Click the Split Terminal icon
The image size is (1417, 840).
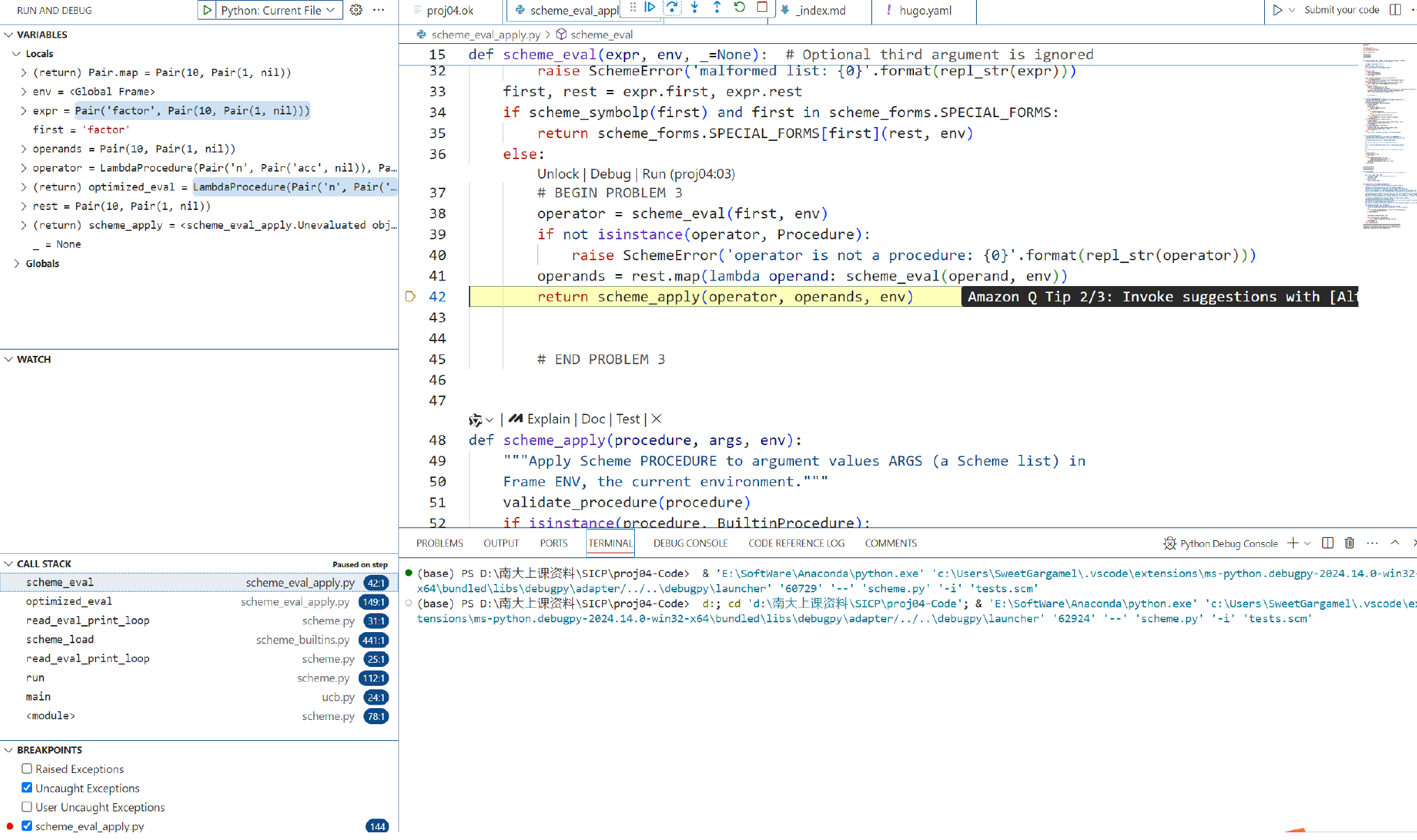point(1327,543)
